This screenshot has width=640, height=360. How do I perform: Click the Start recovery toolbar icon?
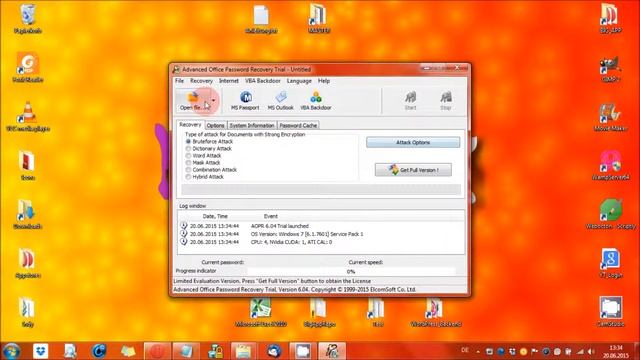pyautogui.click(x=410, y=100)
